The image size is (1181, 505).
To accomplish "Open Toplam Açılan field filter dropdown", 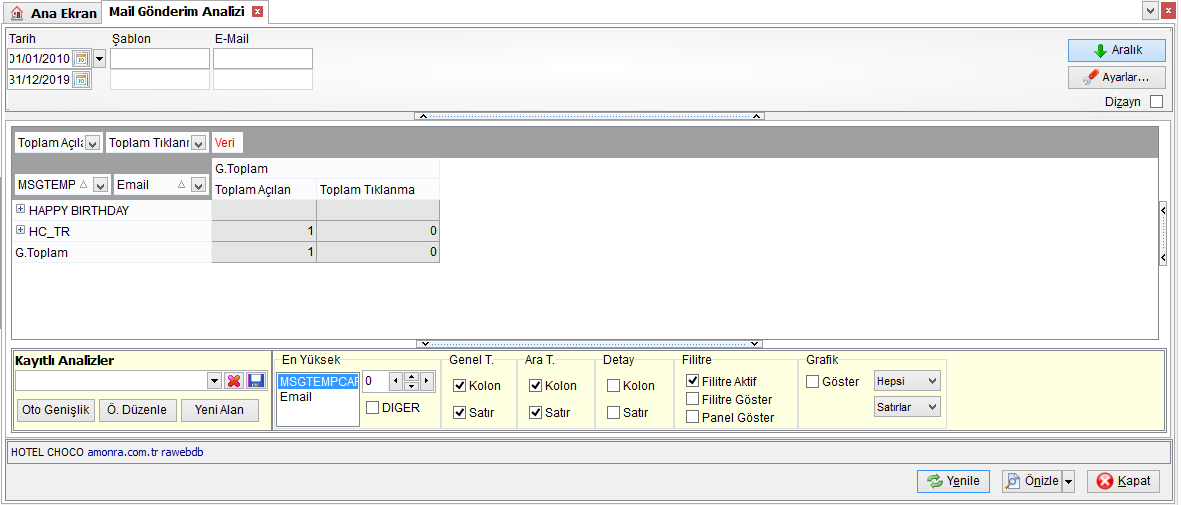I will (93, 142).
